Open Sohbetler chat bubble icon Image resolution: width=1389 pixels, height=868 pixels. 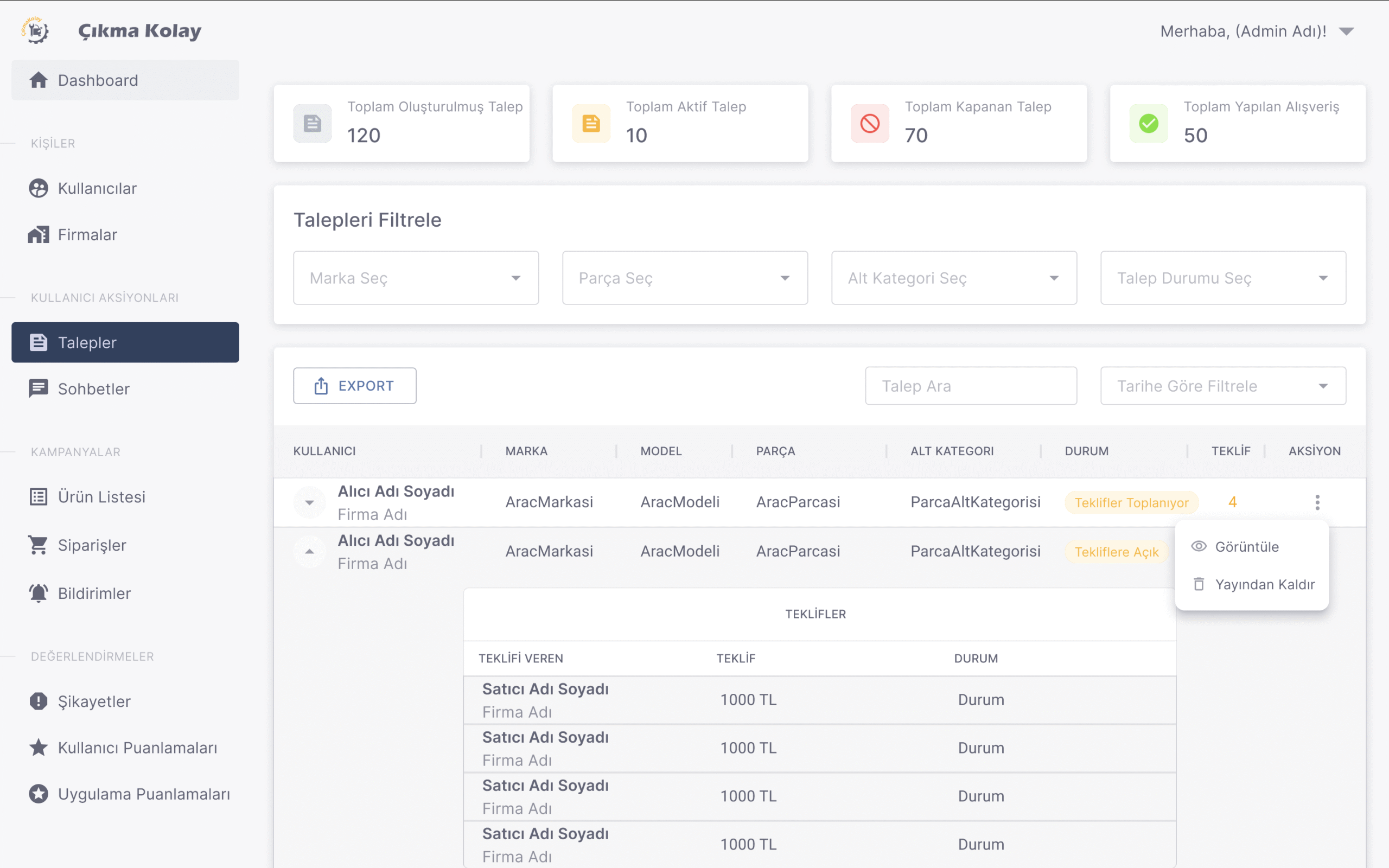point(39,388)
